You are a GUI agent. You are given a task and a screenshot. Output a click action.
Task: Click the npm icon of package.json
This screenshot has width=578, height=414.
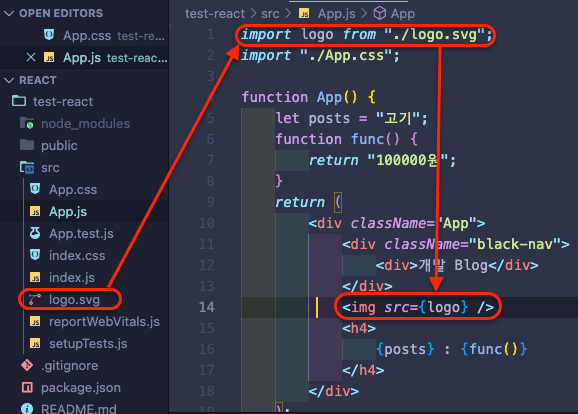(x=27, y=387)
